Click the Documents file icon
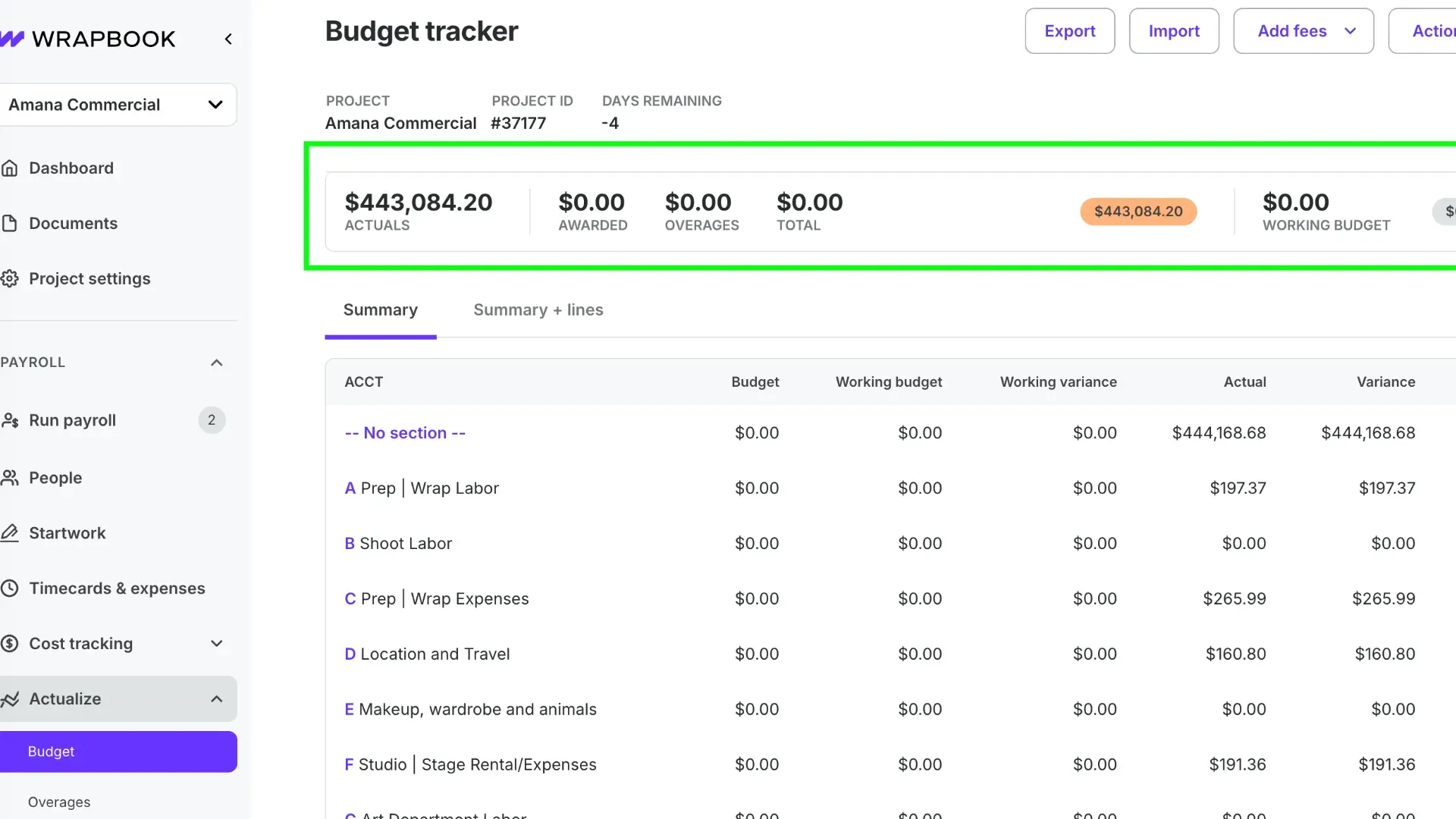The height and width of the screenshot is (819, 1456). (x=10, y=224)
